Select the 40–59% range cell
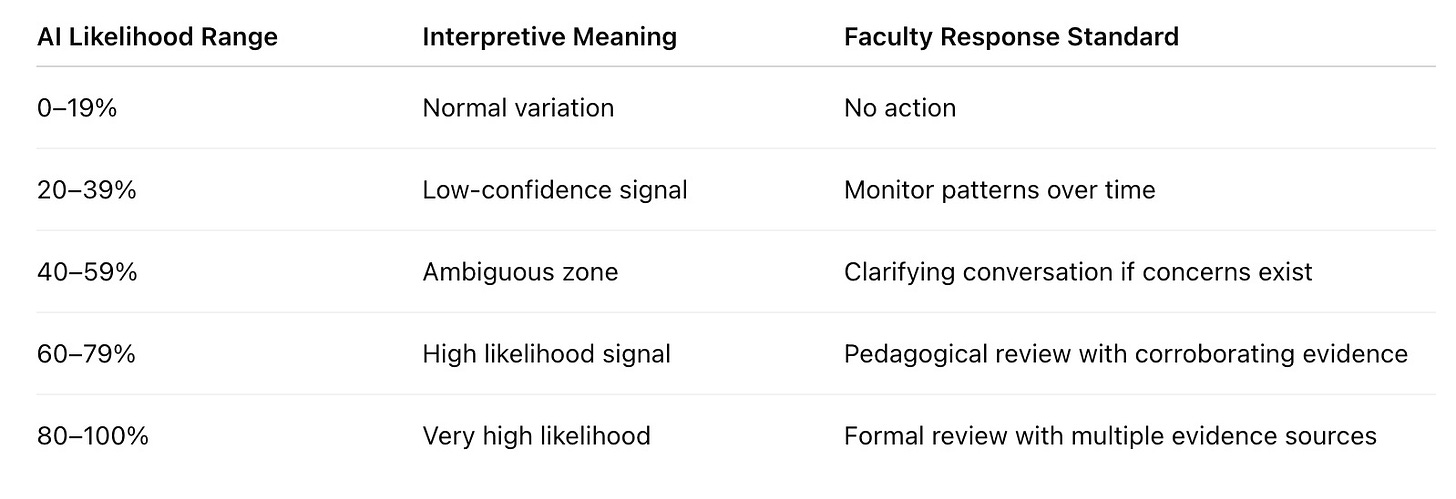This screenshot has height=499, width=1456. [x=87, y=272]
